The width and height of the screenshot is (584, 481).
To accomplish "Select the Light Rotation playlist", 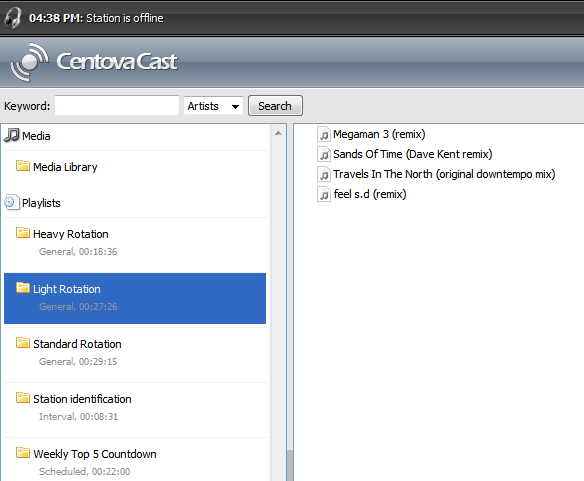I will pyautogui.click(x=135, y=298).
